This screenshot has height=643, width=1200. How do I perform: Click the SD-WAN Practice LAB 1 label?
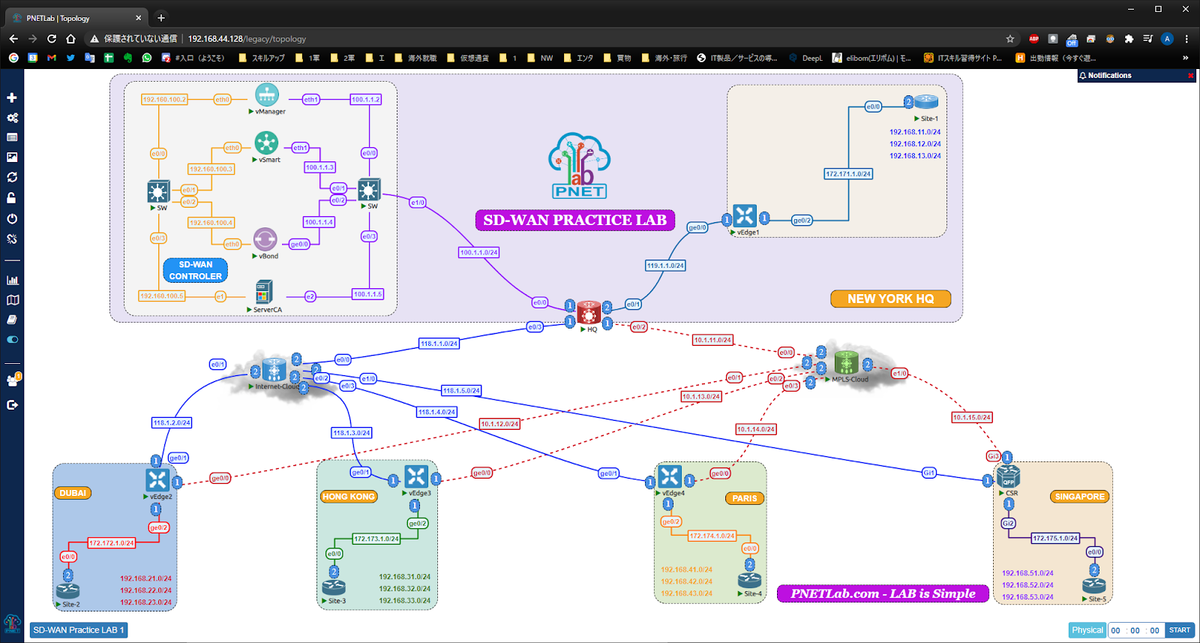tap(79, 630)
